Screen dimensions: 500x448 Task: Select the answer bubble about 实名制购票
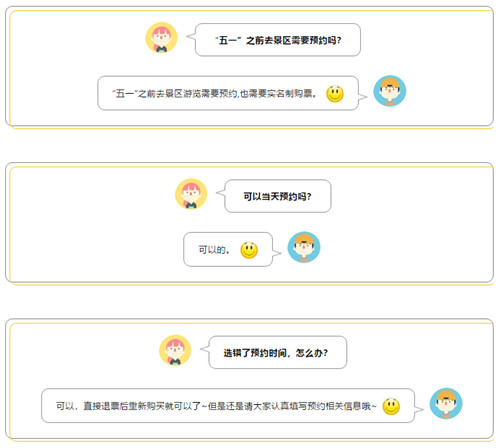click(228, 93)
